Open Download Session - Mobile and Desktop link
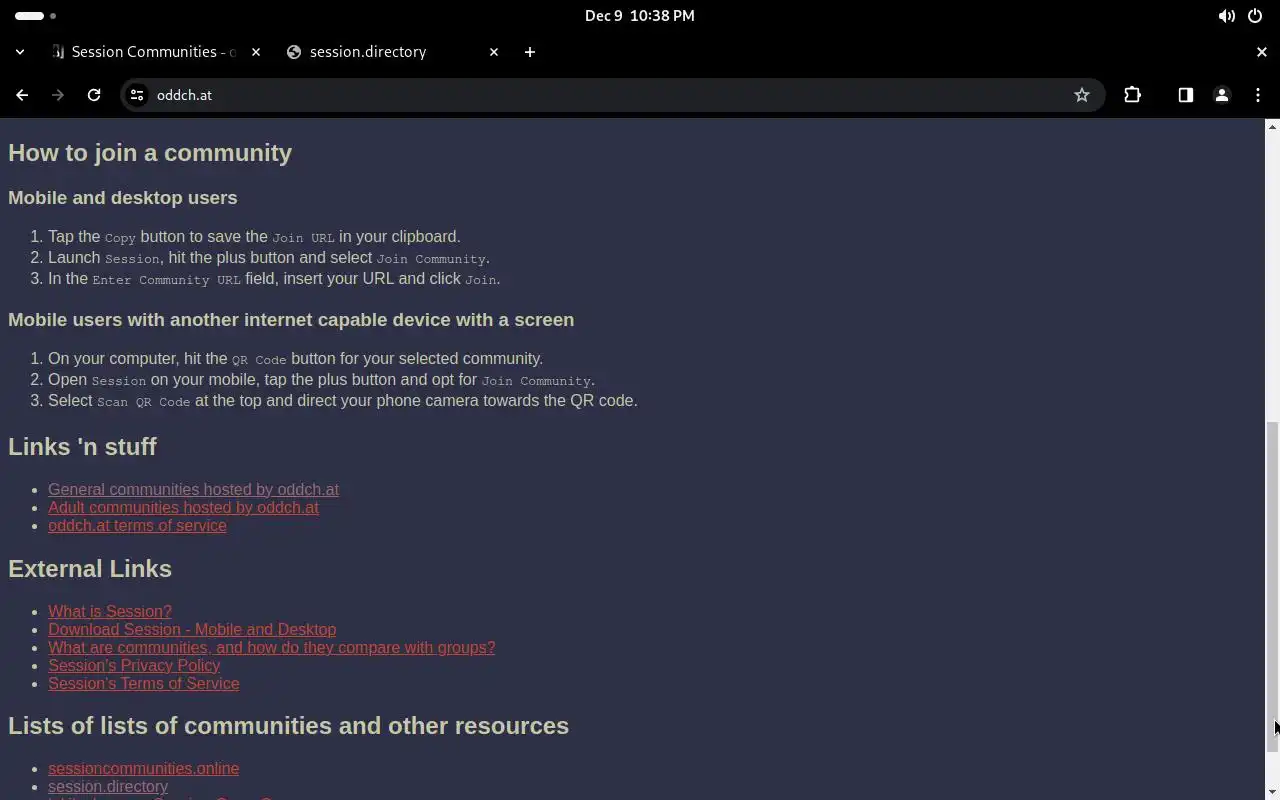 pos(192,629)
